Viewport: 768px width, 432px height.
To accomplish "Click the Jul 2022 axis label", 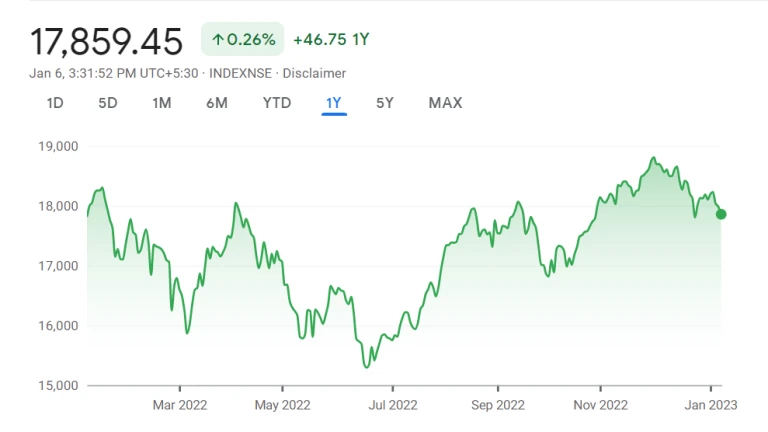I will pyautogui.click(x=393, y=405).
